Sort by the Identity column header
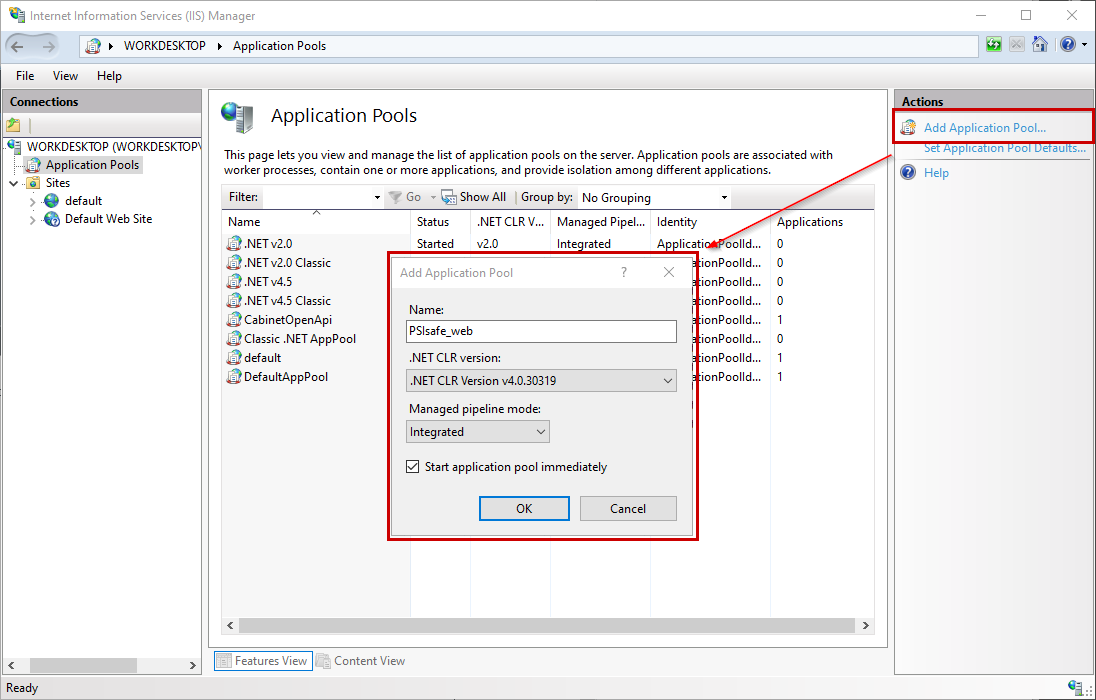1096x700 pixels. pos(710,222)
